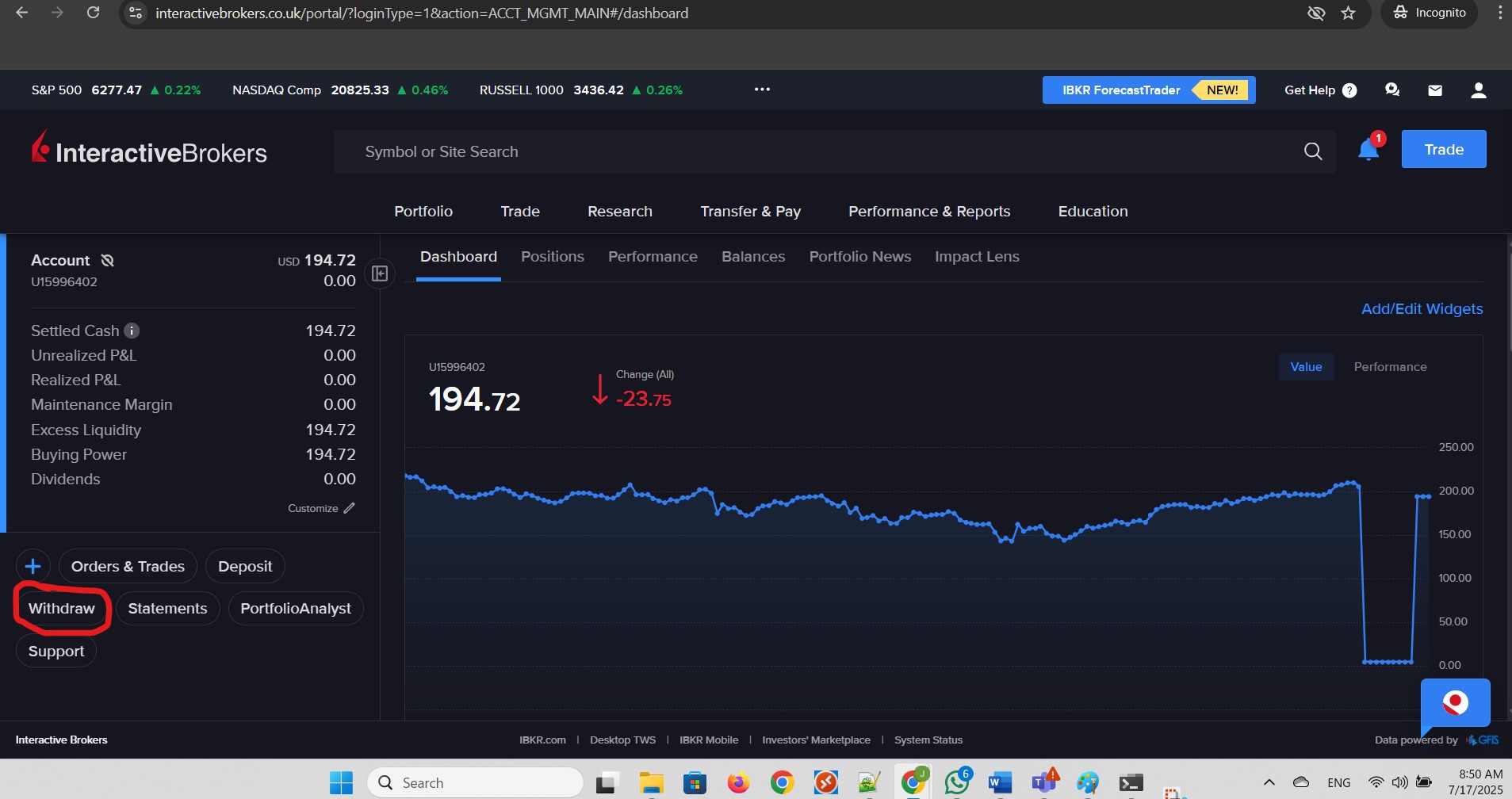This screenshot has width=1512, height=799.
Task: Open PortfolioAnalyst
Action: pyautogui.click(x=296, y=609)
